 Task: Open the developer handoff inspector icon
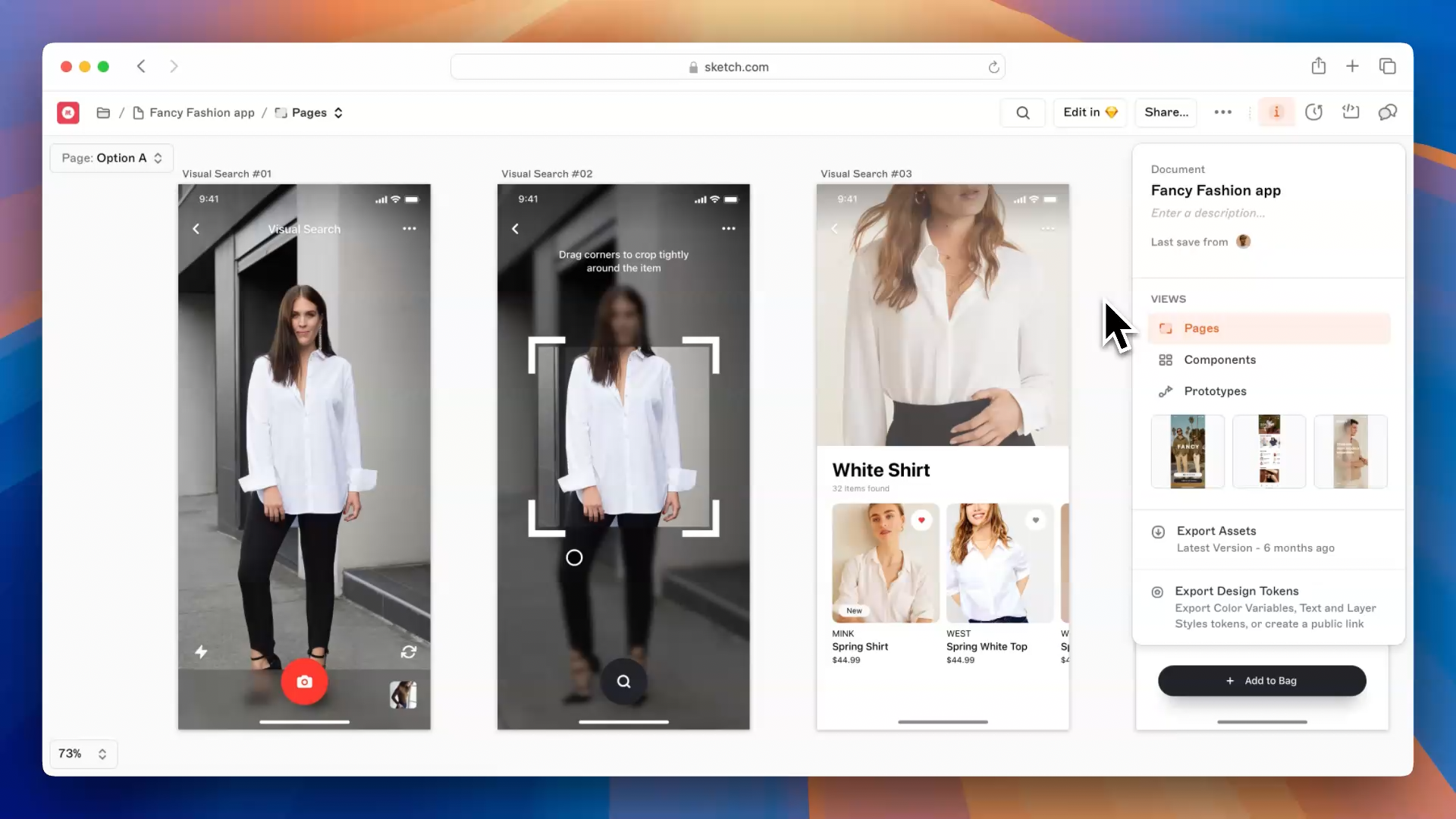(x=1351, y=112)
